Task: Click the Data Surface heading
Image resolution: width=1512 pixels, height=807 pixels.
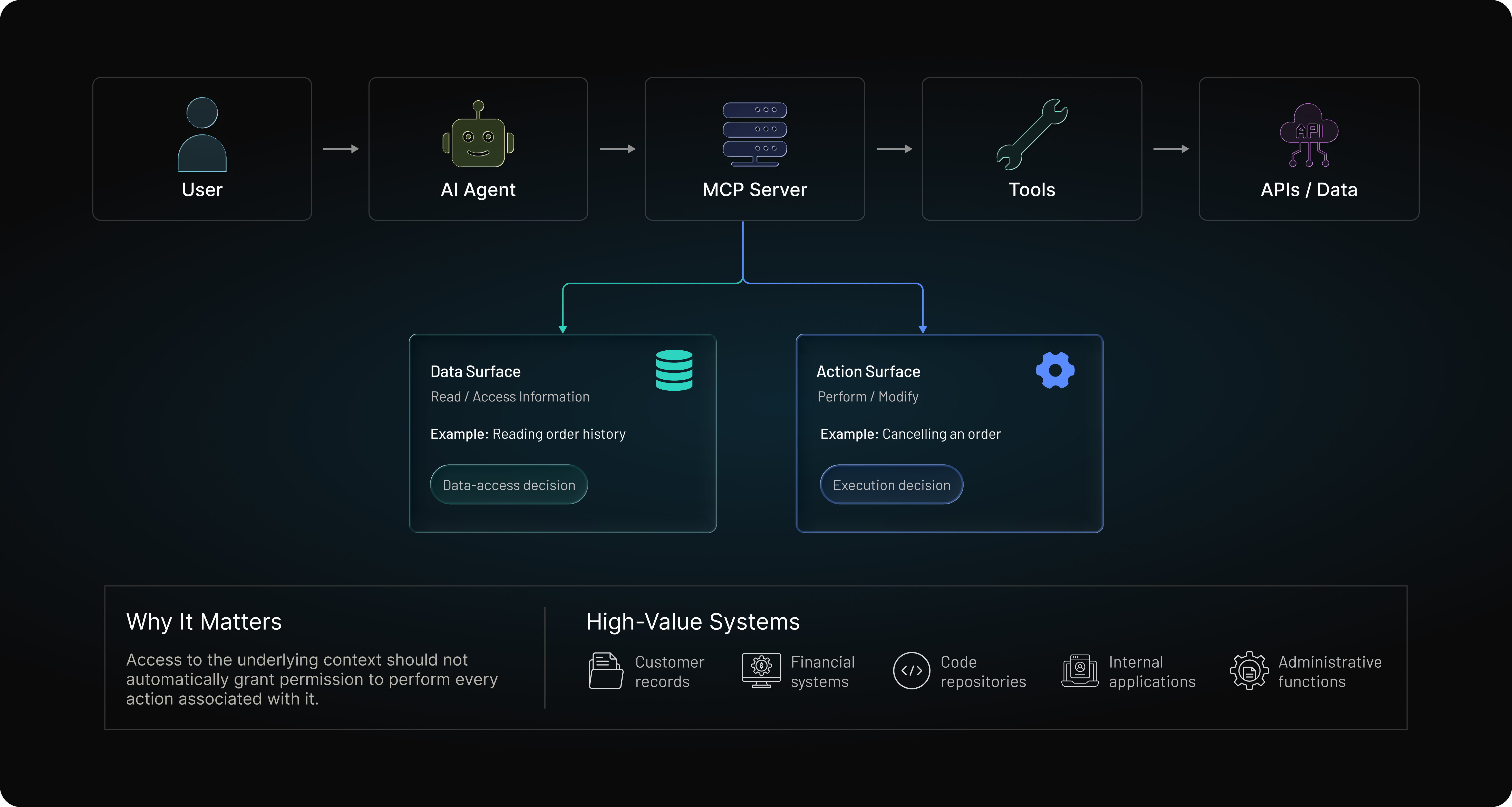Action: 476,371
